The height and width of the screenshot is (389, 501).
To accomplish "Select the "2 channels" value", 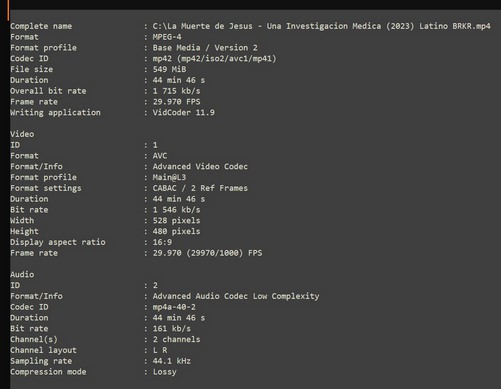I will coord(176,339).
